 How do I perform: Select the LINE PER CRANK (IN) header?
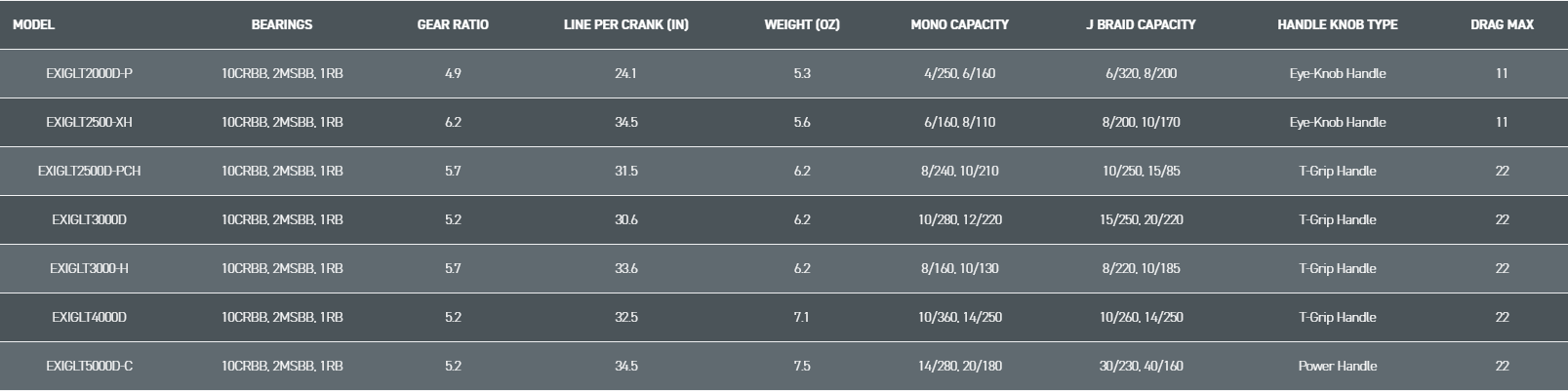[625, 24]
